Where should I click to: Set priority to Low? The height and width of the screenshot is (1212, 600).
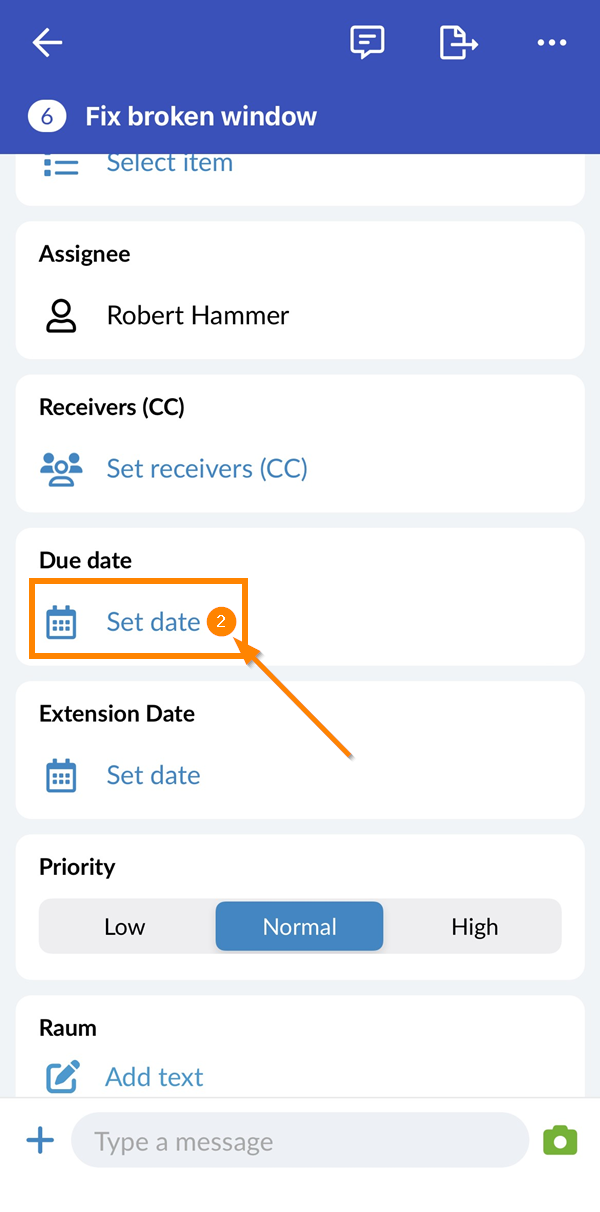point(125,927)
